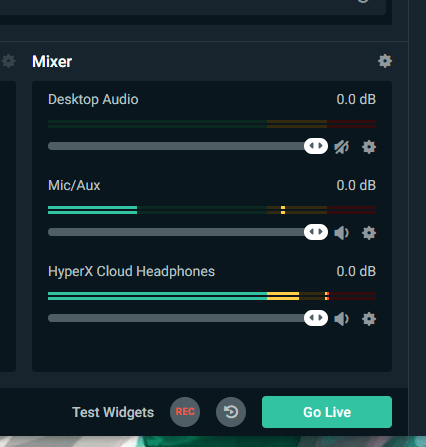This screenshot has width=426, height=447.
Task: Click the Desktop Audio label
Action: (x=93, y=99)
